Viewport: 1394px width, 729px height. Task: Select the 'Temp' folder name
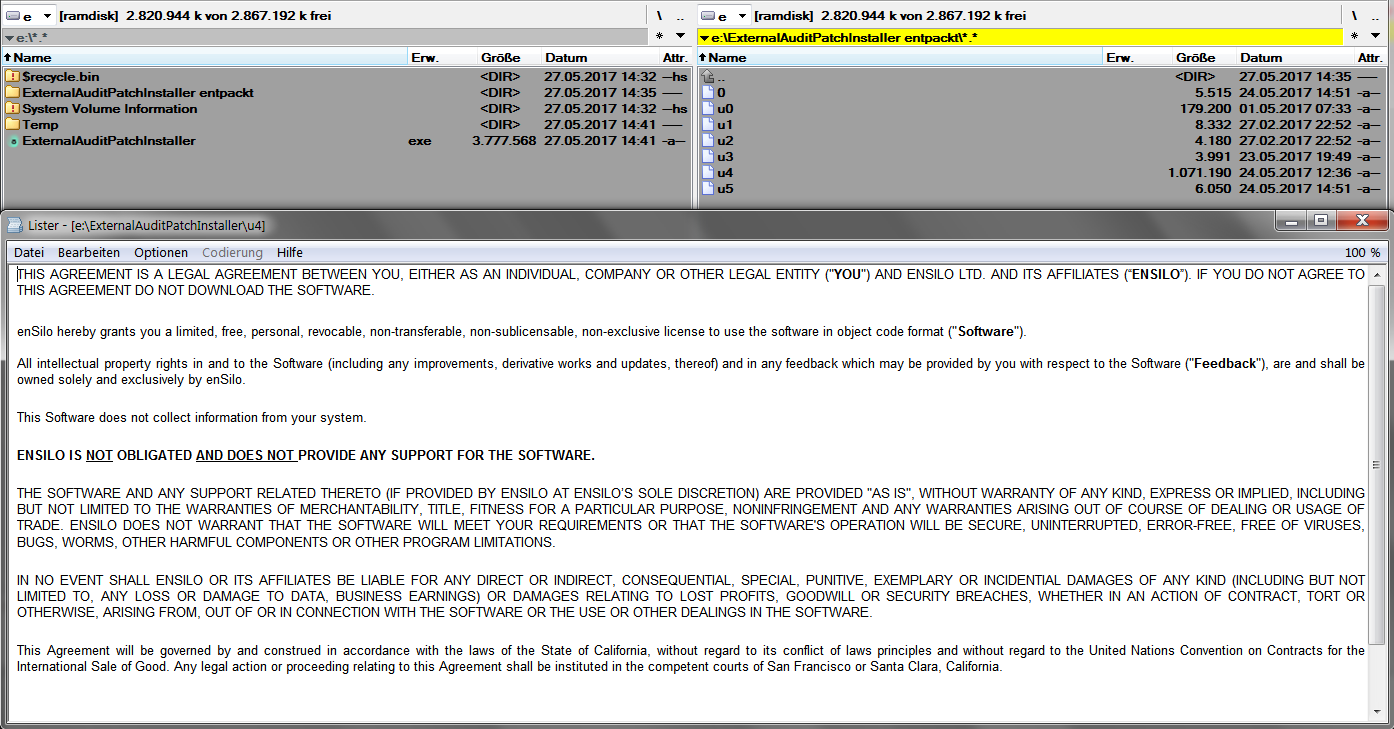[x=41, y=125]
